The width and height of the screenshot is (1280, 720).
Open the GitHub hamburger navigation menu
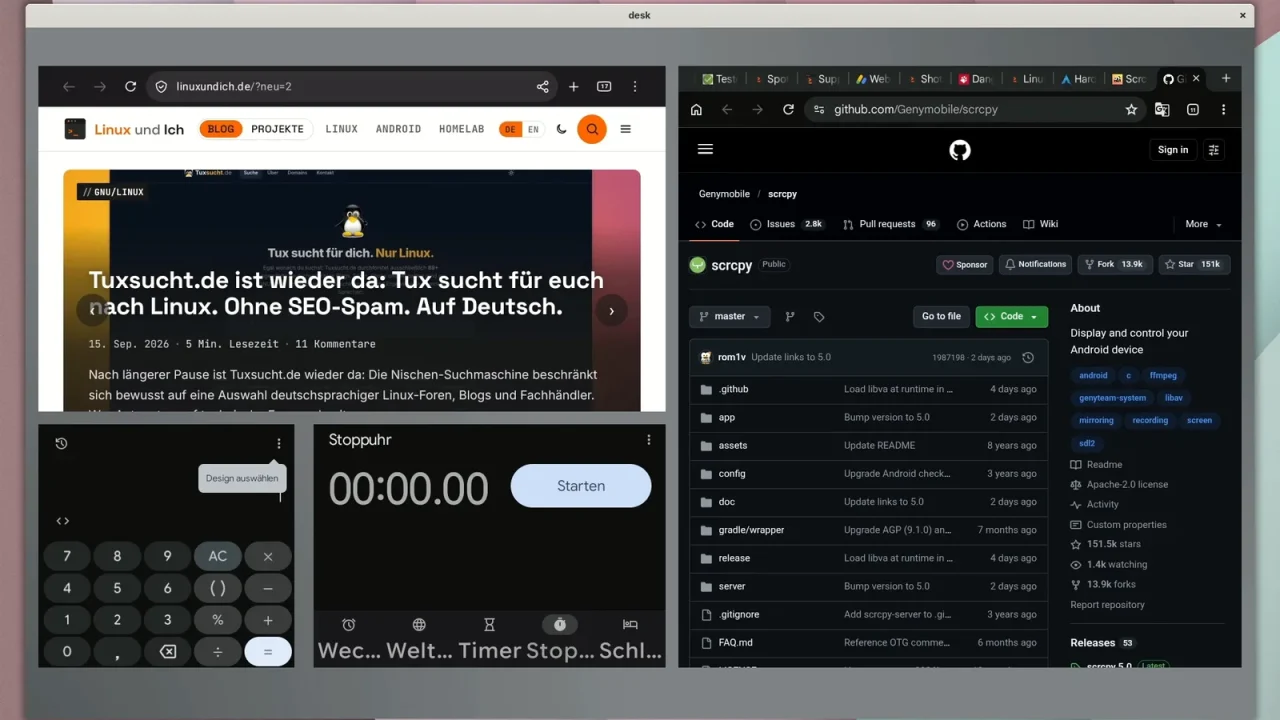pyautogui.click(x=705, y=149)
